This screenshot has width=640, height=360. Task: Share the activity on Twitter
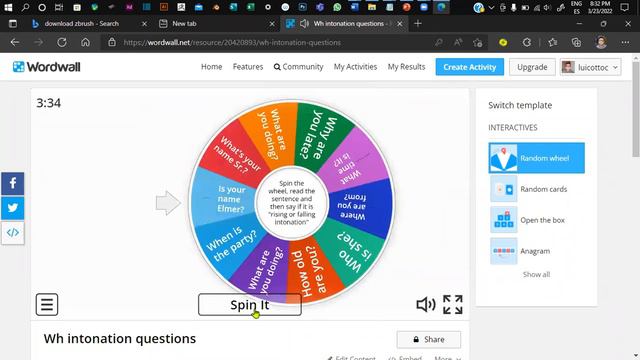pyautogui.click(x=13, y=208)
